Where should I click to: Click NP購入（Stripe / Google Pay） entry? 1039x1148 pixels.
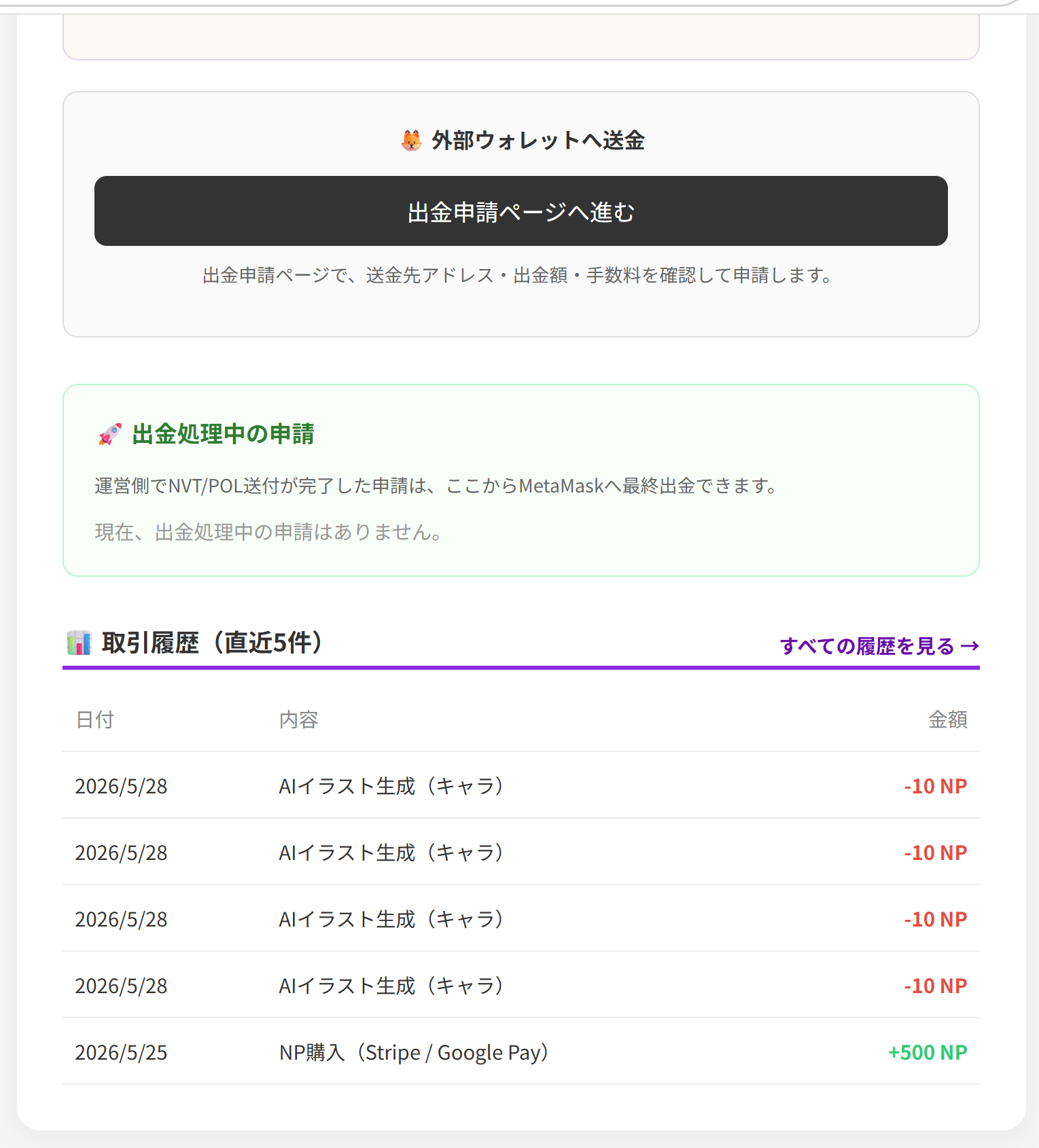coord(413,1052)
